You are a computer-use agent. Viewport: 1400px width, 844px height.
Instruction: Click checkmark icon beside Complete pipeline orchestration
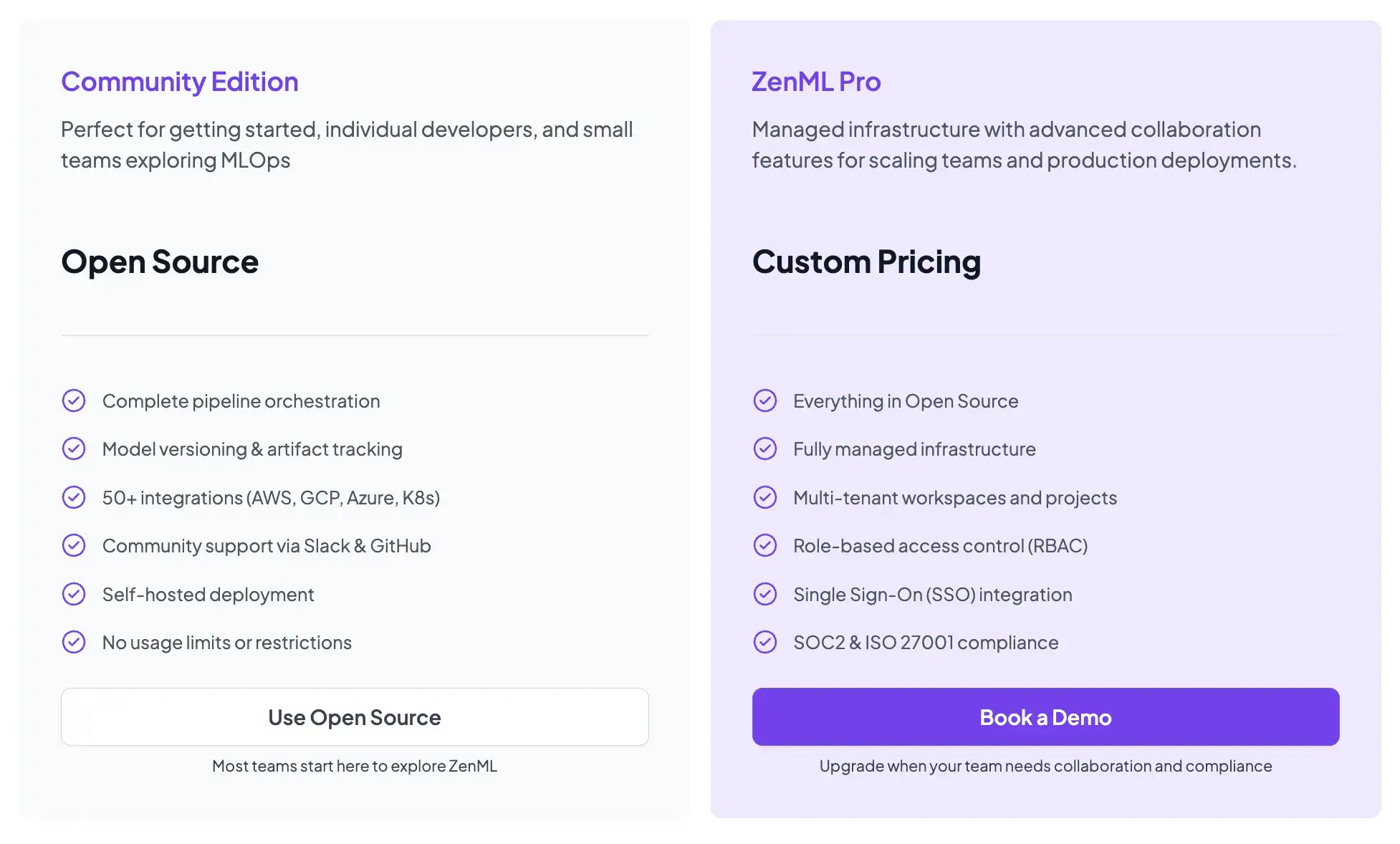[74, 401]
